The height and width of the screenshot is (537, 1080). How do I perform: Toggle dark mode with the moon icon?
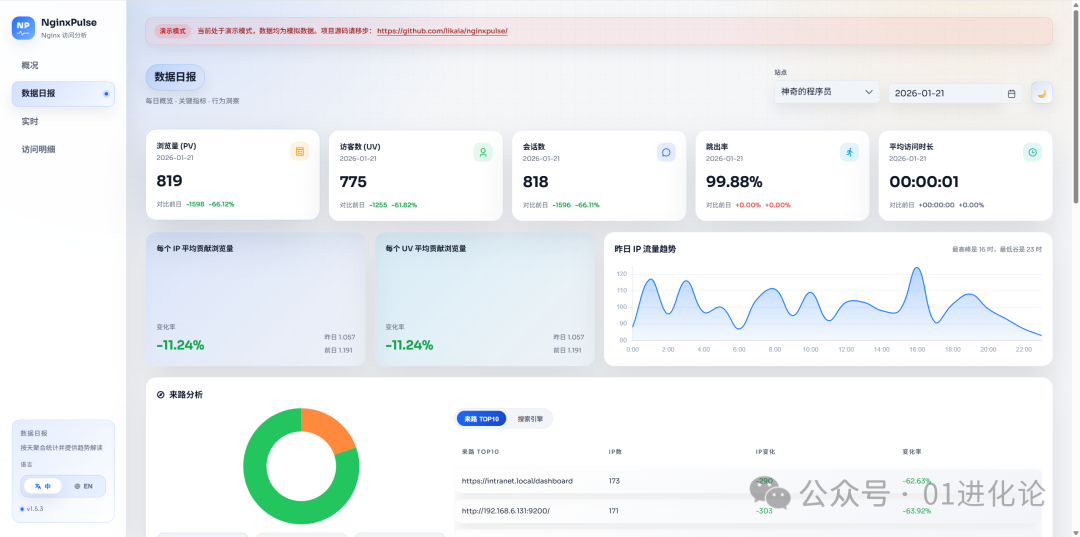click(1041, 93)
